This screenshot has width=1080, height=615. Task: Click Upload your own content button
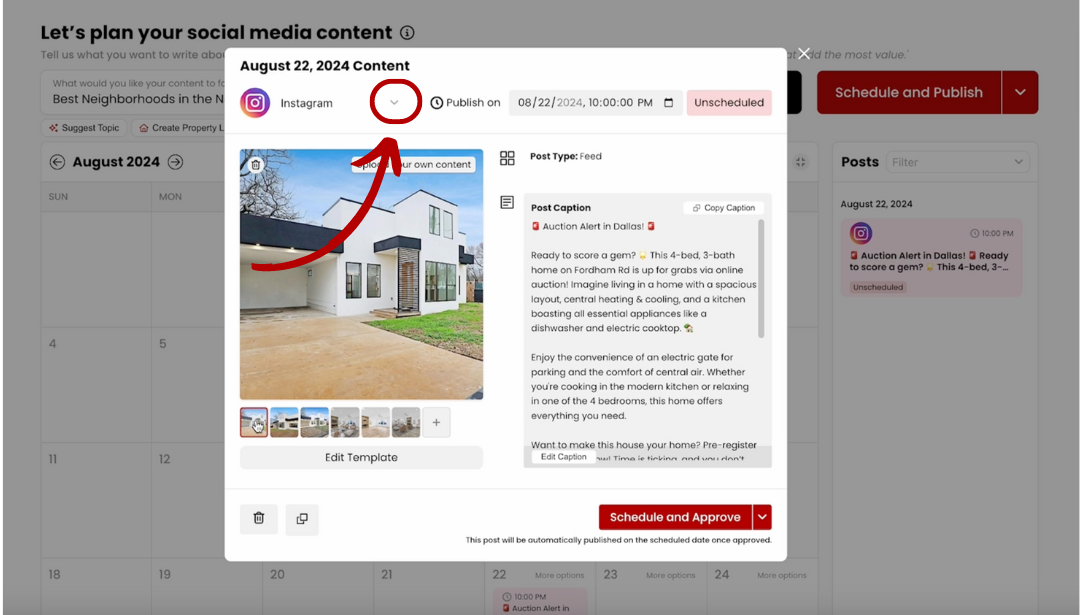tap(413, 165)
